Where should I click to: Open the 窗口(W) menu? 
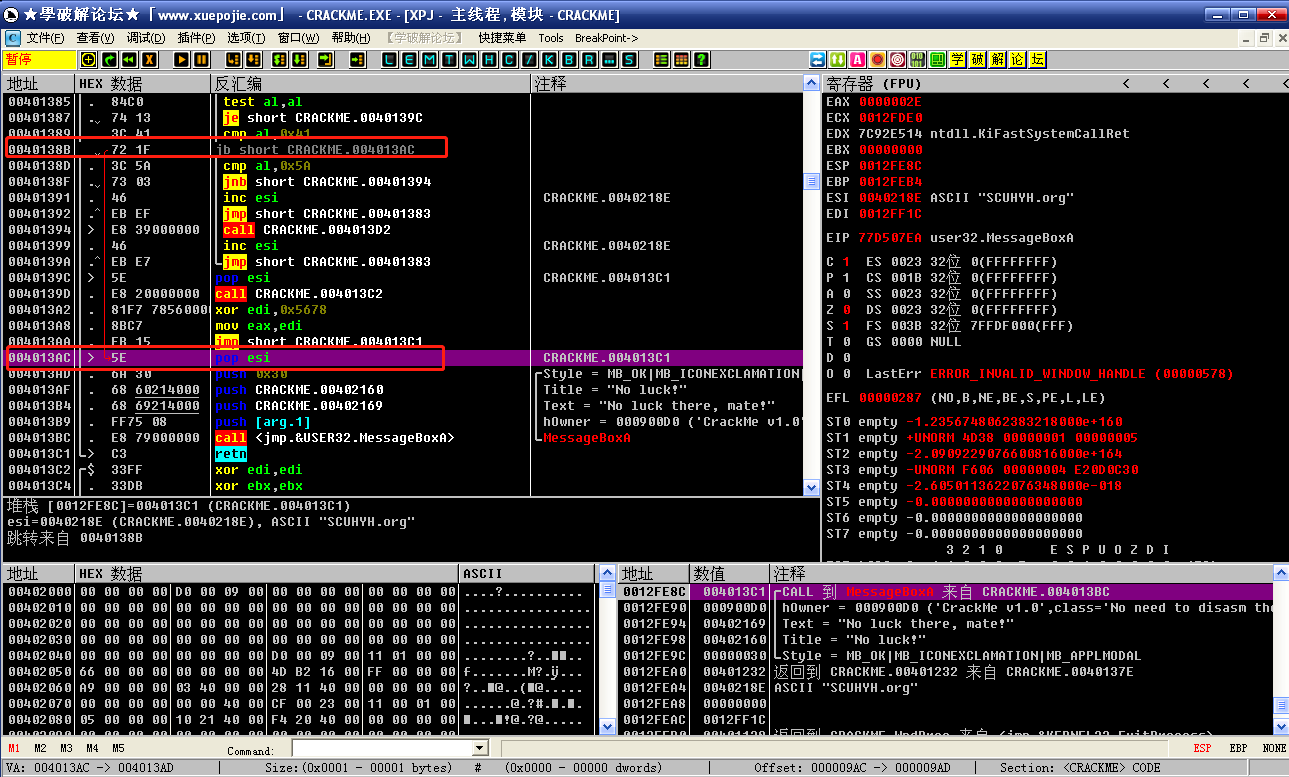click(298, 38)
